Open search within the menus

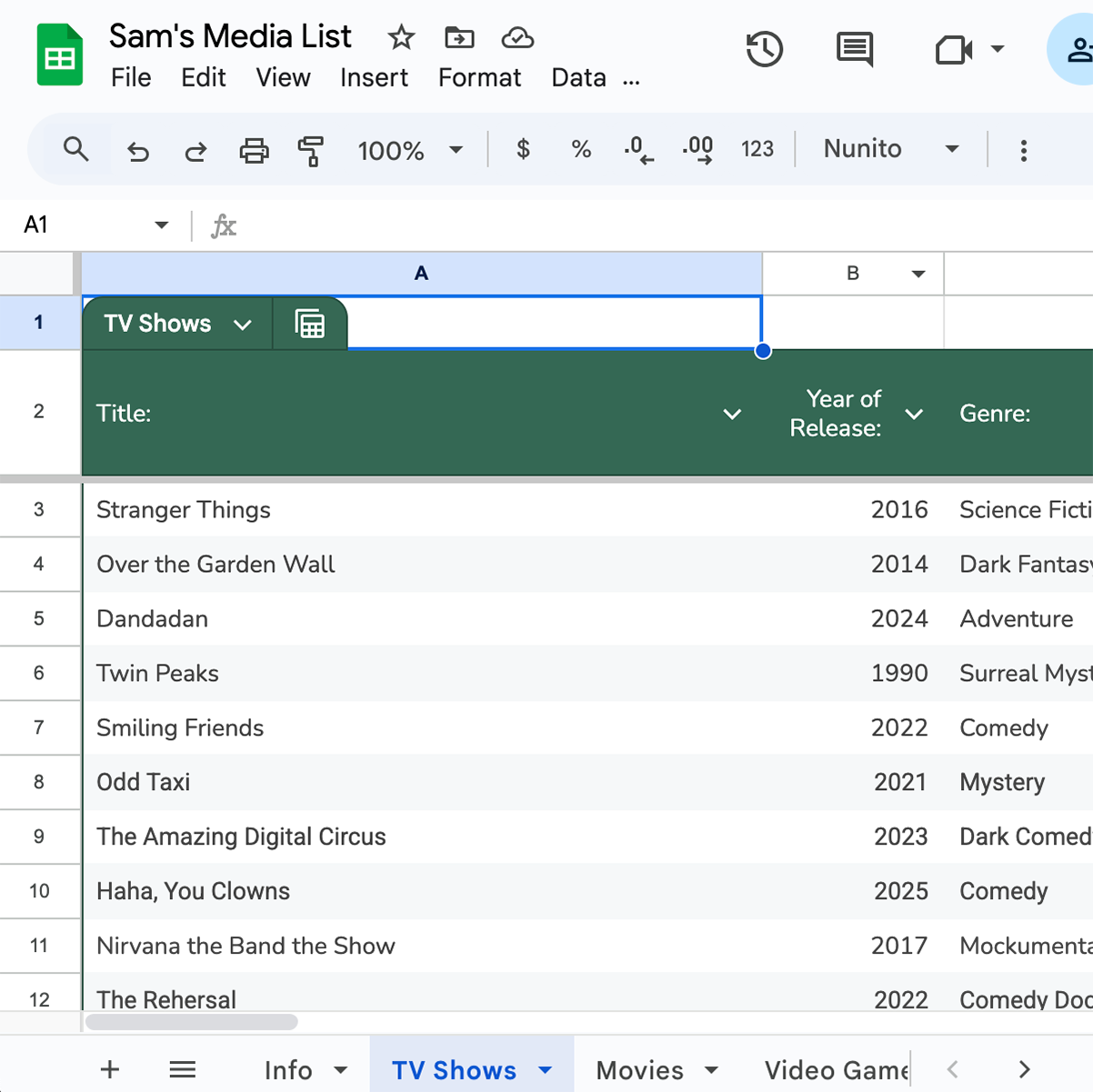[76, 149]
